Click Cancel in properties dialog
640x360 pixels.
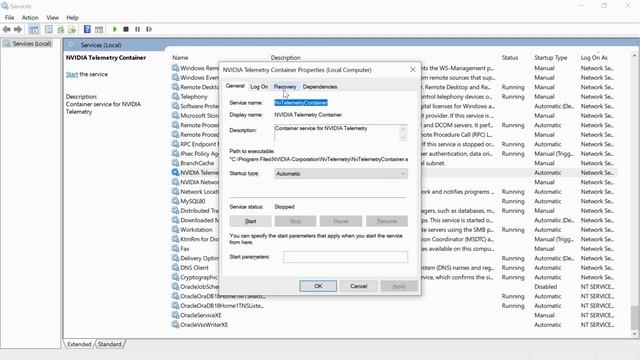coord(359,286)
